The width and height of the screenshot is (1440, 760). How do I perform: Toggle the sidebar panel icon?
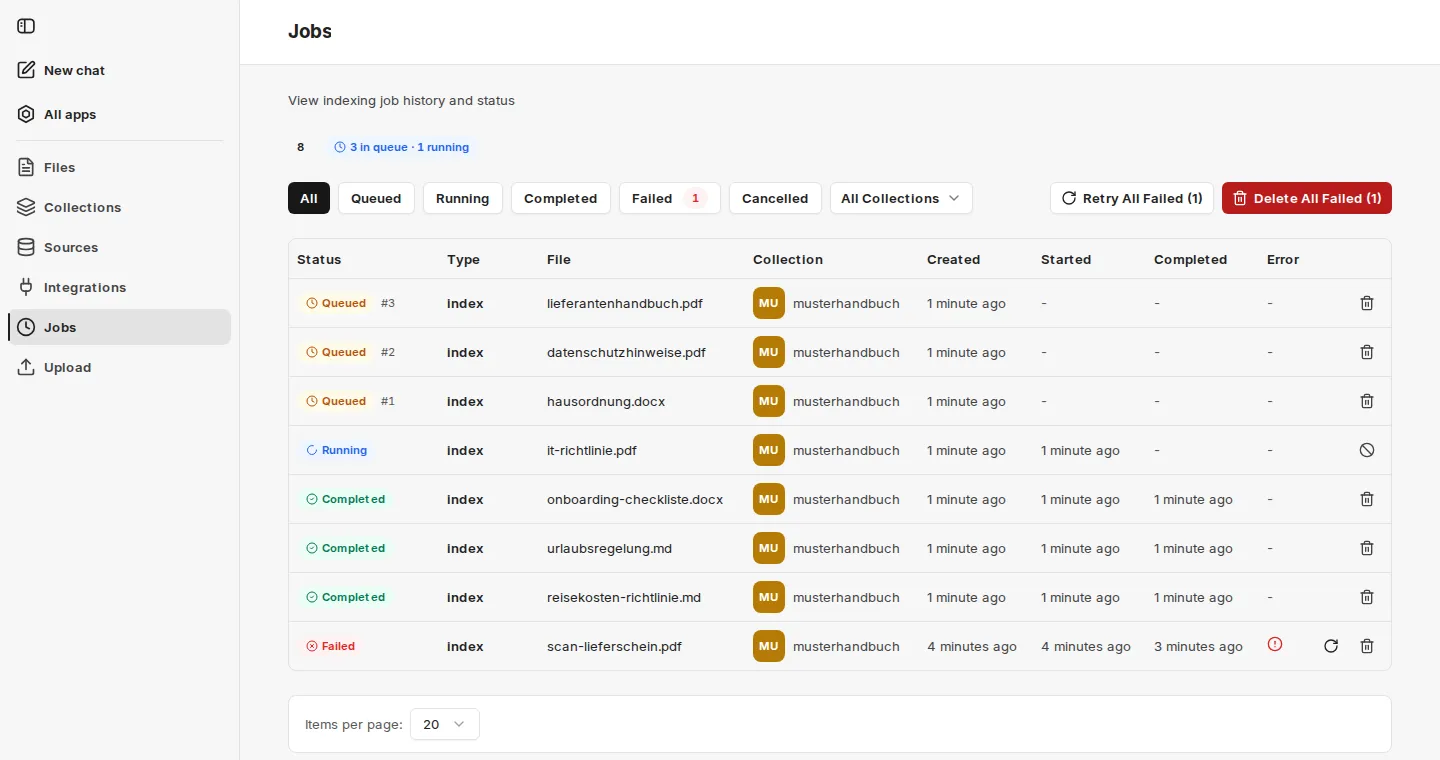26,26
